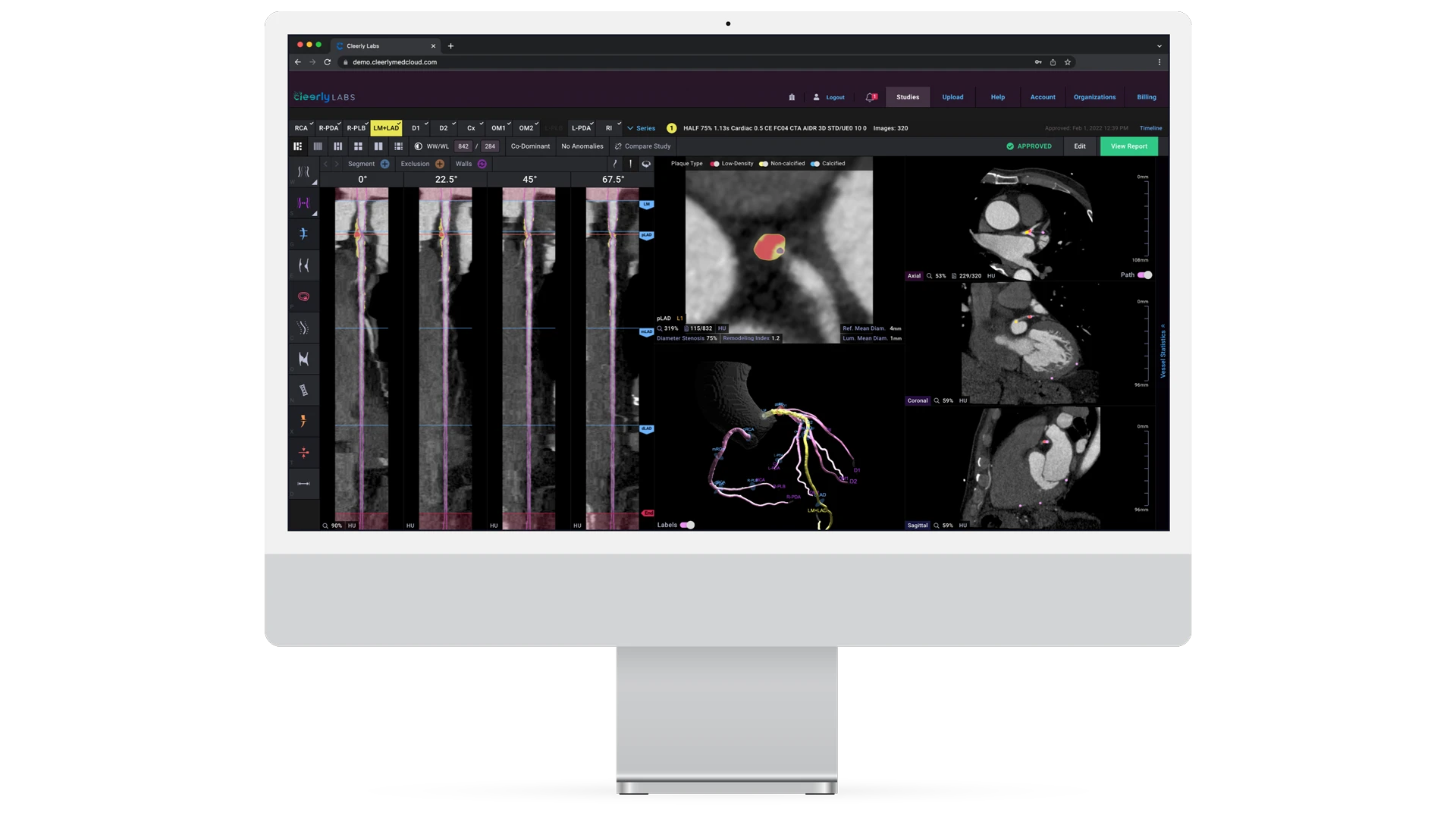Select the R-PDA vessel tab
1456x819 pixels.
[329, 128]
